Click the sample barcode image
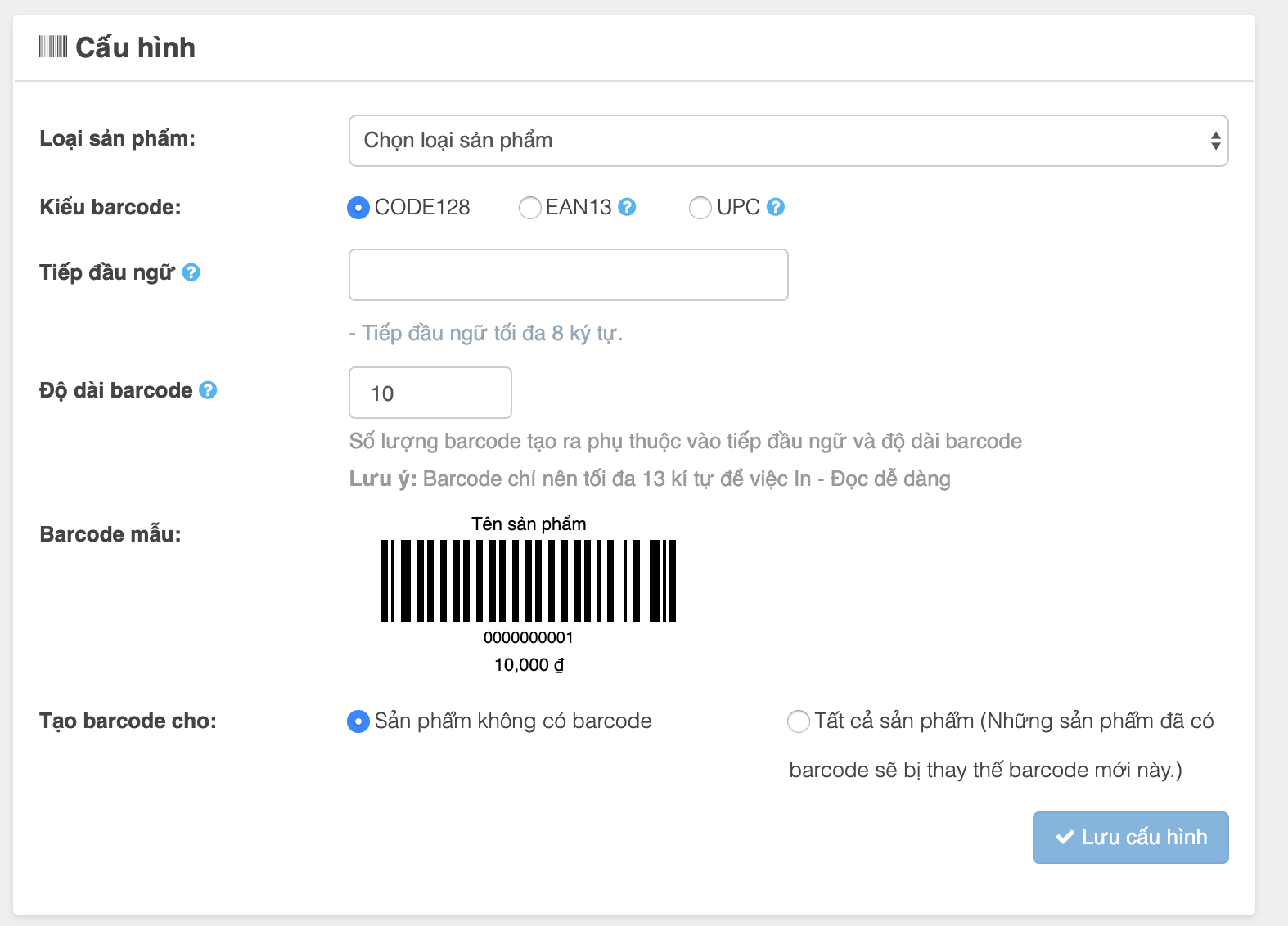 pyautogui.click(x=529, y=581)
